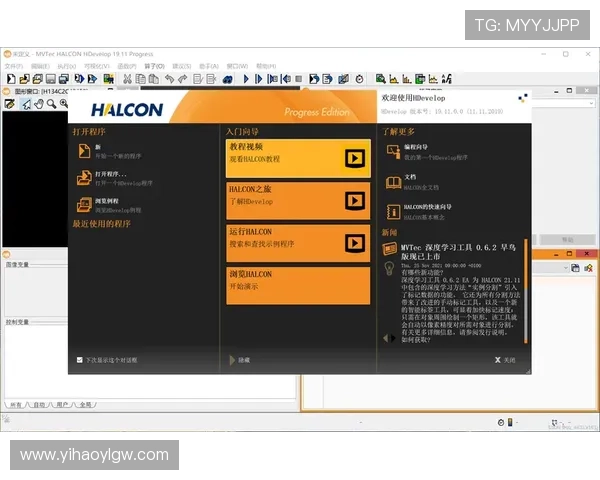Click the documentation book icon

[x=393, y=182]
